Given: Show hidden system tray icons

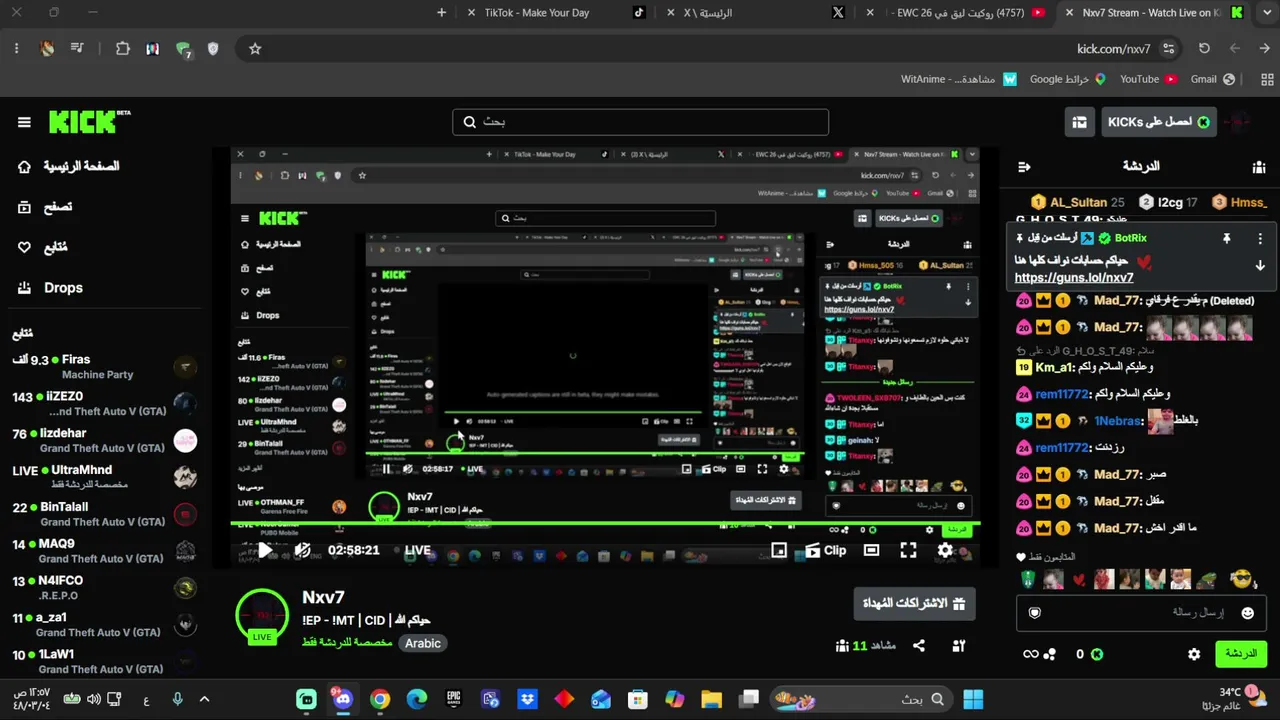Looking at the screenshot, I should (204, 699).
